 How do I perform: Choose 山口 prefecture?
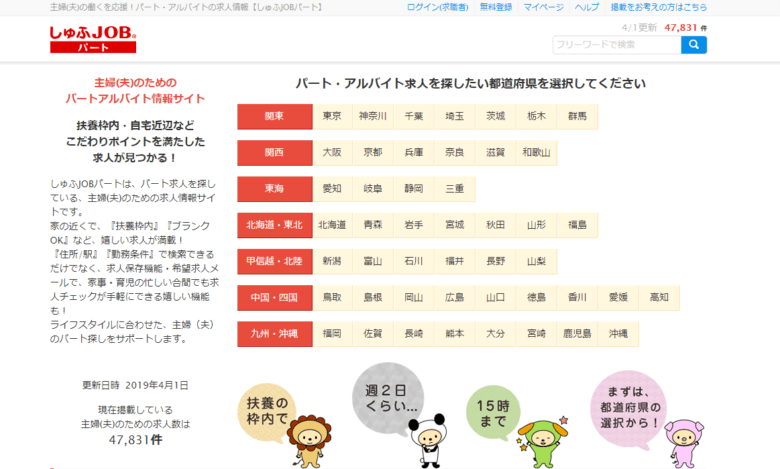tap(495, 298)
